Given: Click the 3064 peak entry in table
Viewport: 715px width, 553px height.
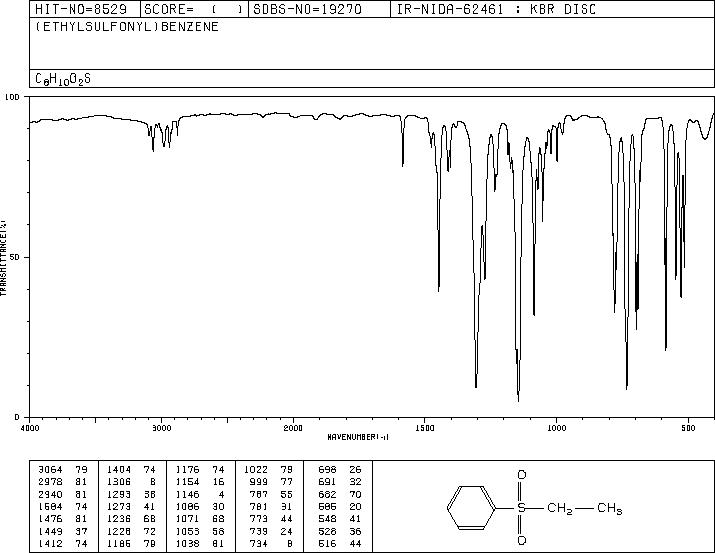Looking at the screenshot, I should click(62, 469).
